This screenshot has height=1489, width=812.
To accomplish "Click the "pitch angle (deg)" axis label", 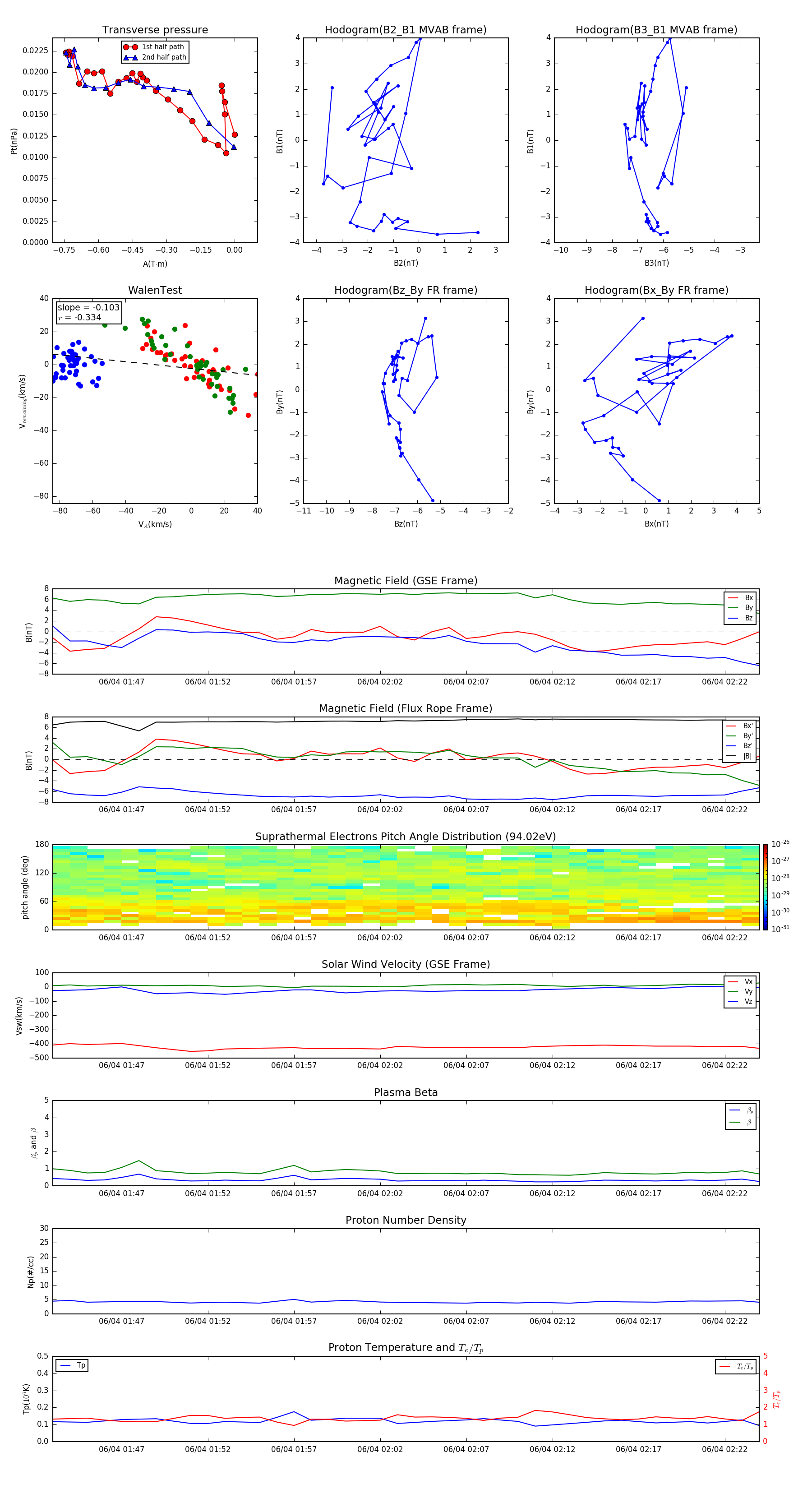I will click(25, 887).
